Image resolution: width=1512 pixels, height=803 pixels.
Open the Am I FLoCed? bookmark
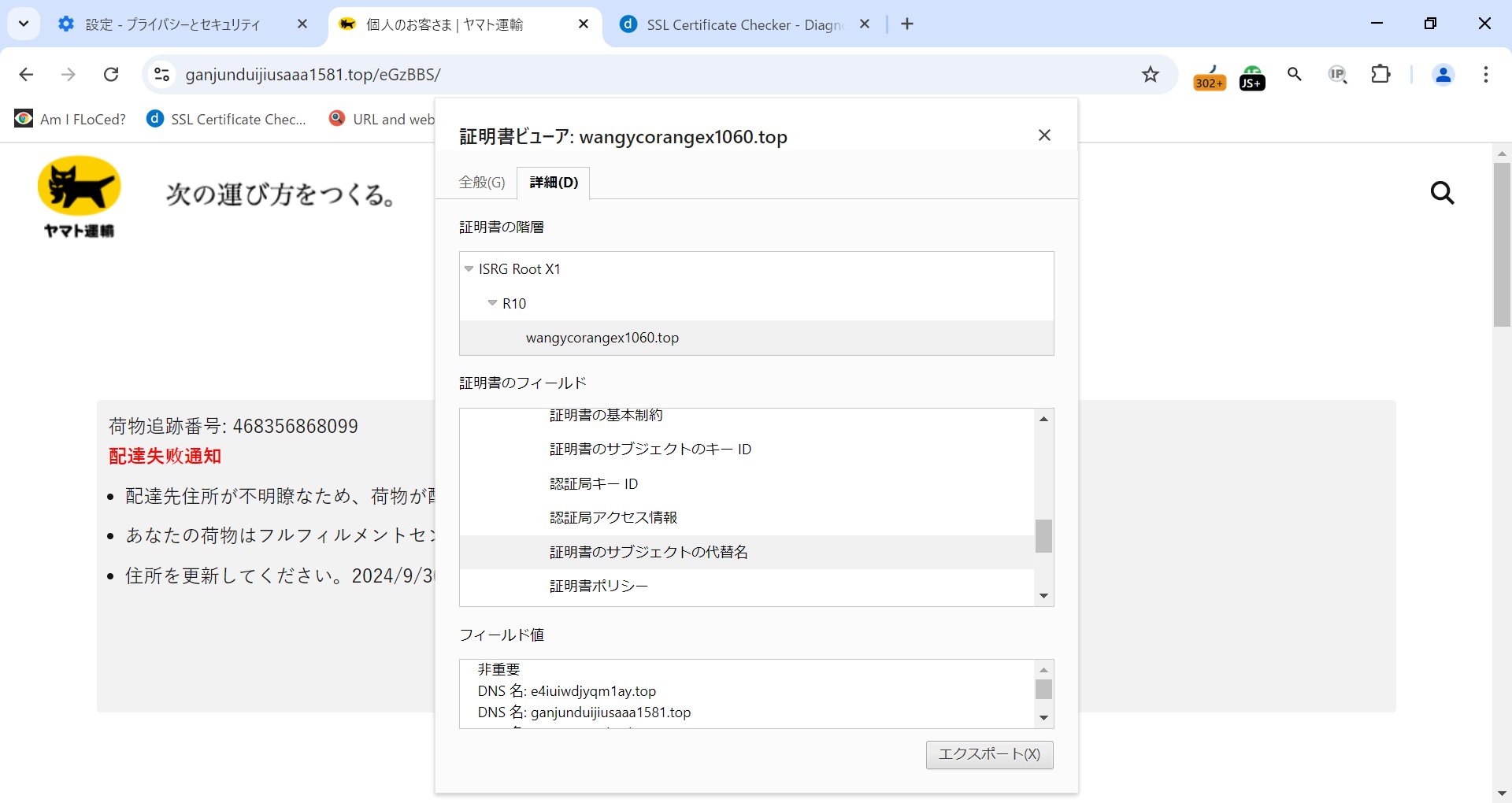70,119
